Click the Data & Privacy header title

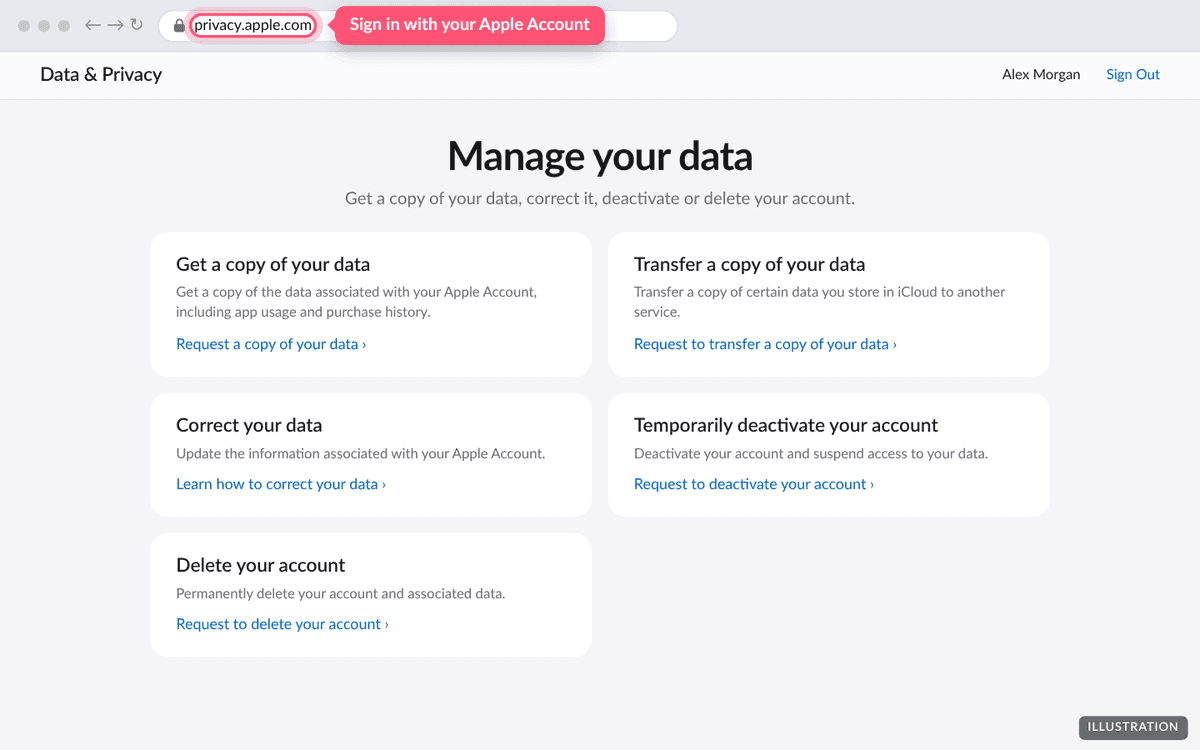point(101,74)
